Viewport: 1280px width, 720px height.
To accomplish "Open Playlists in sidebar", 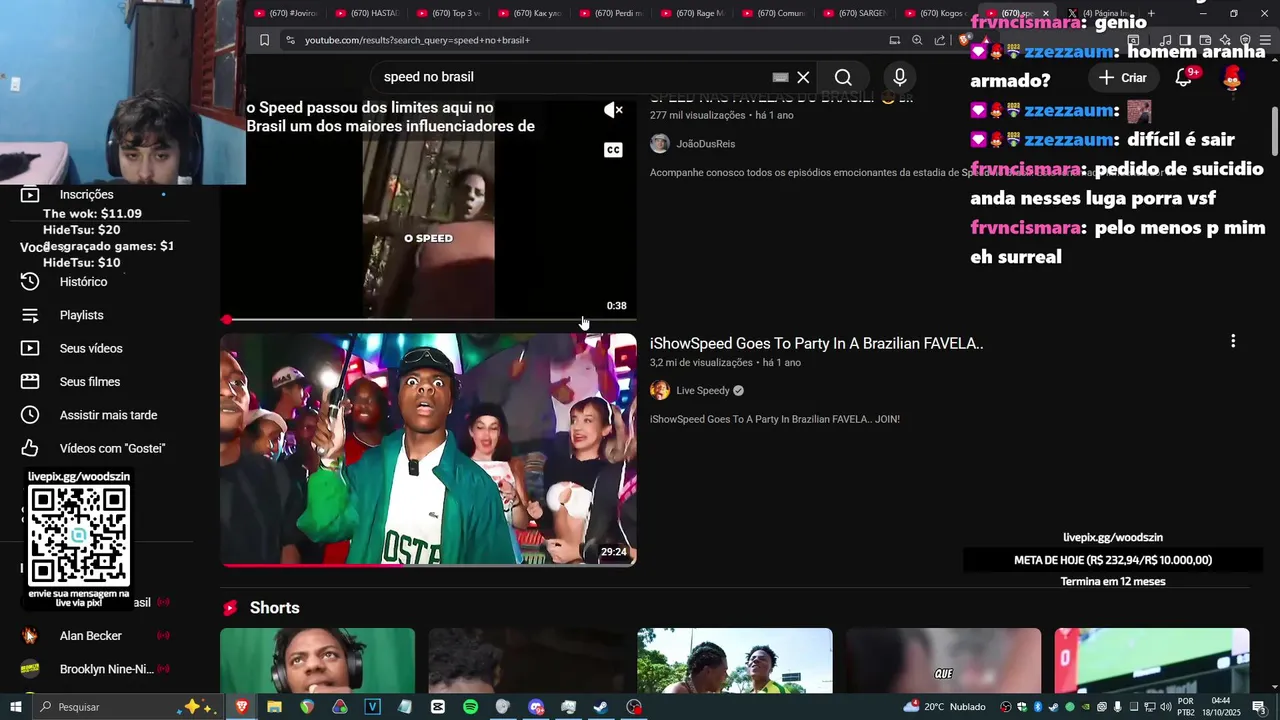I will coord(81,315).
